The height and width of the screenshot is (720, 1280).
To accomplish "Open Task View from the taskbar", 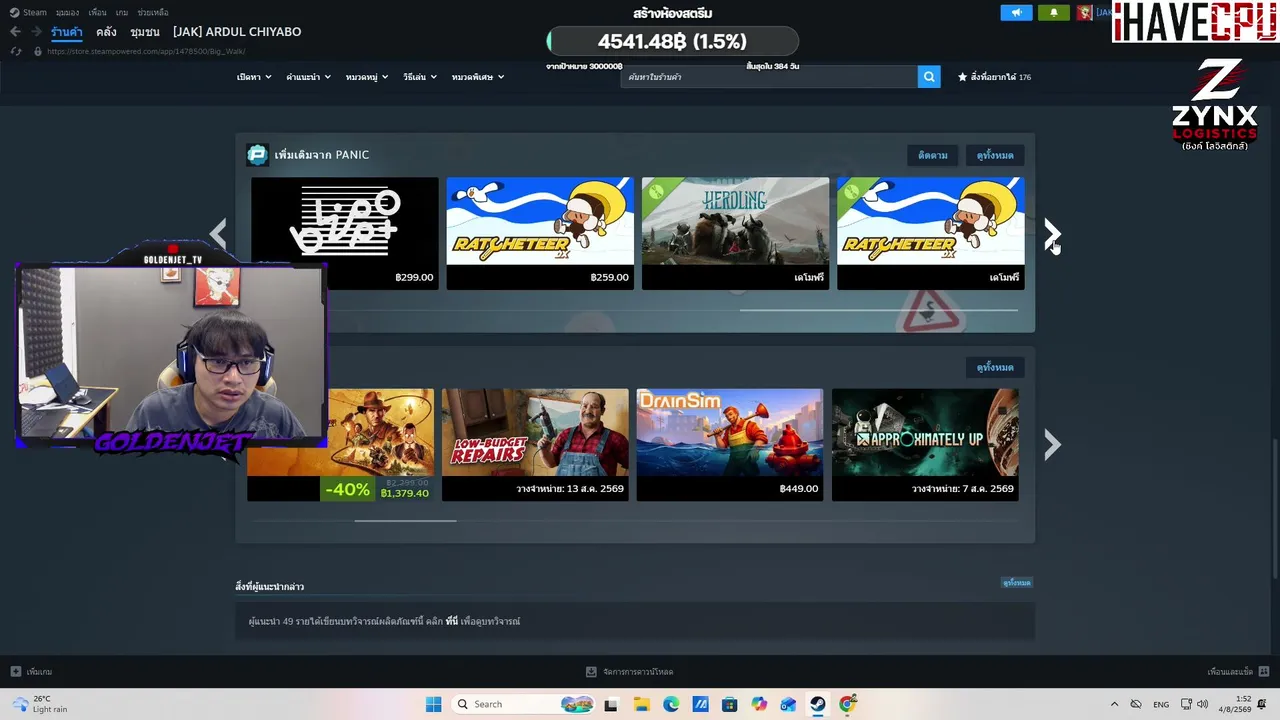I will [x=611, y=704].
